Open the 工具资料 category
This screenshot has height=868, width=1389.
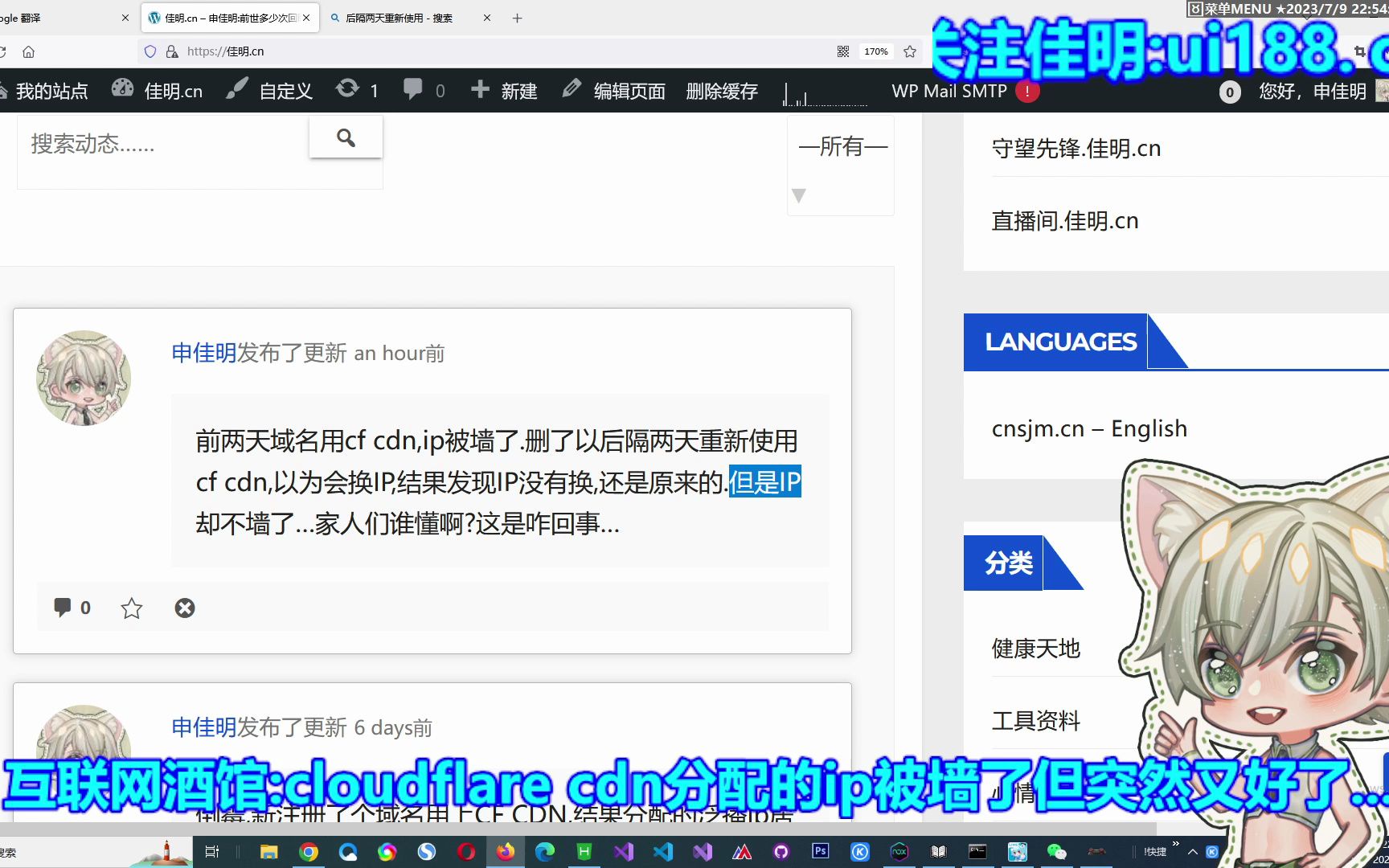(1036, 720)
